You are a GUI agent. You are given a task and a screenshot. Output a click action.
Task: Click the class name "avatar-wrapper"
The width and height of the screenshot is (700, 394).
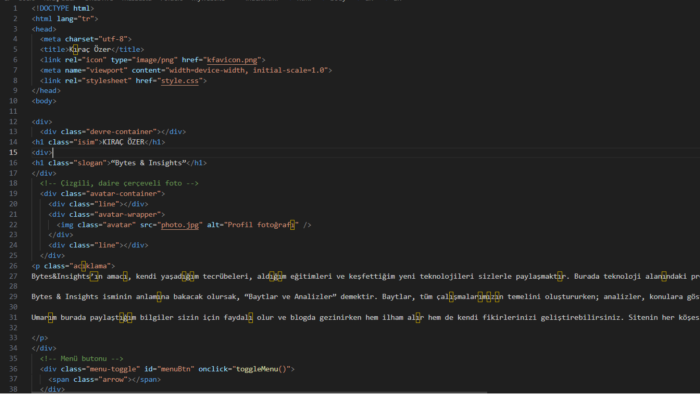click(x=128, y=215)
